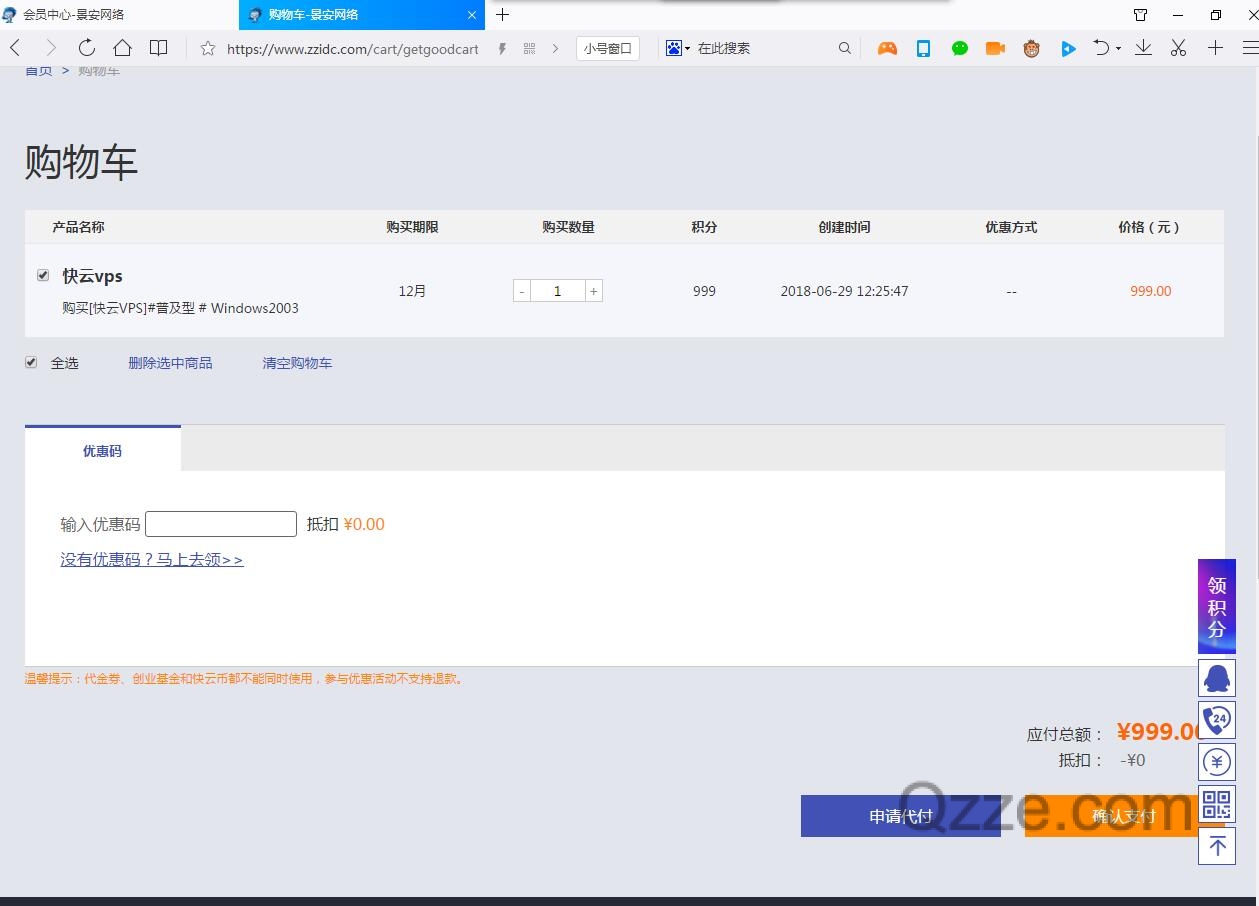1259x906 pixels.
Task: Click the browser forward arrow
Action: tap(51, 48)
